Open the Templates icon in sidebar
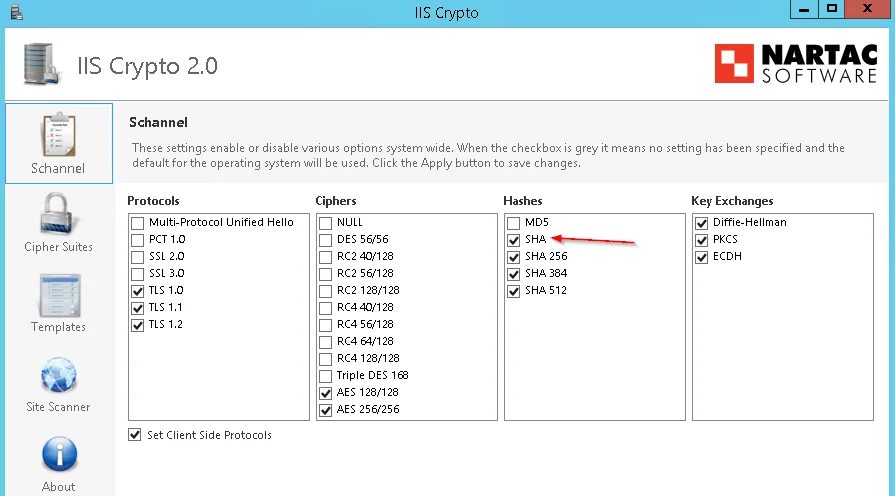 click(x=59, y=295)
